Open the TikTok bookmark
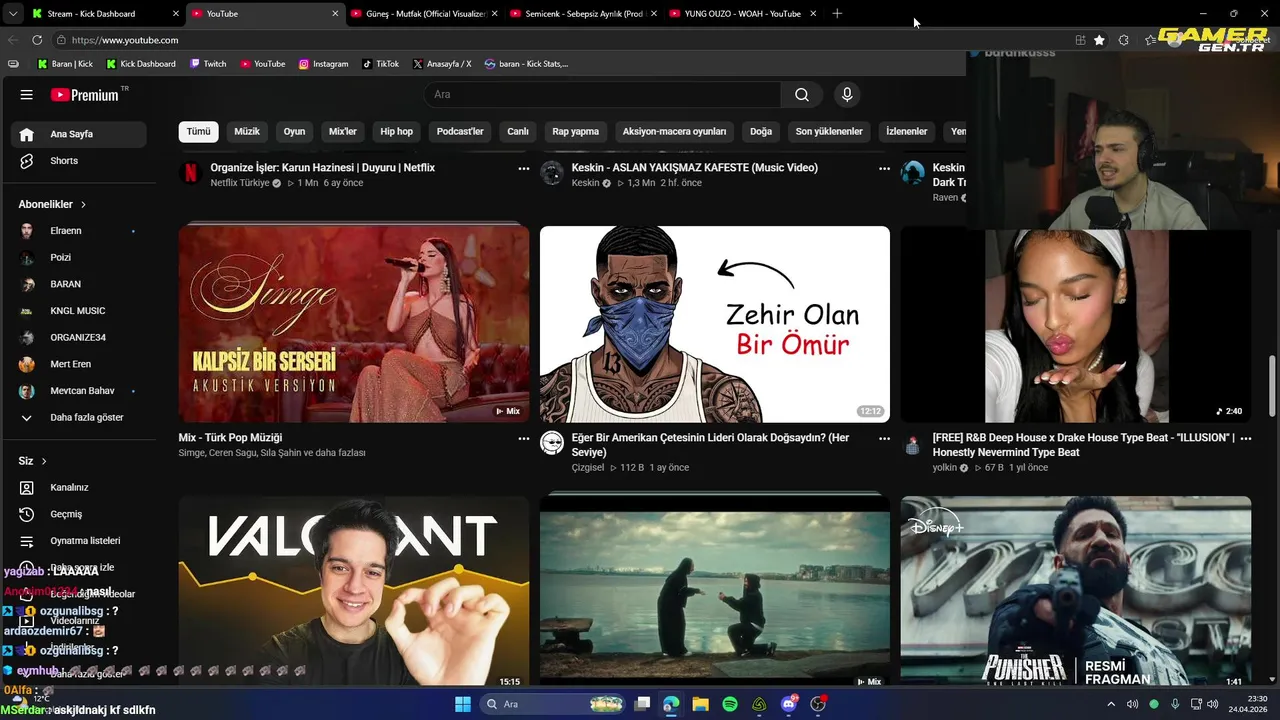The height and width of the screenshot is (720, 1280). pos(380,64)
